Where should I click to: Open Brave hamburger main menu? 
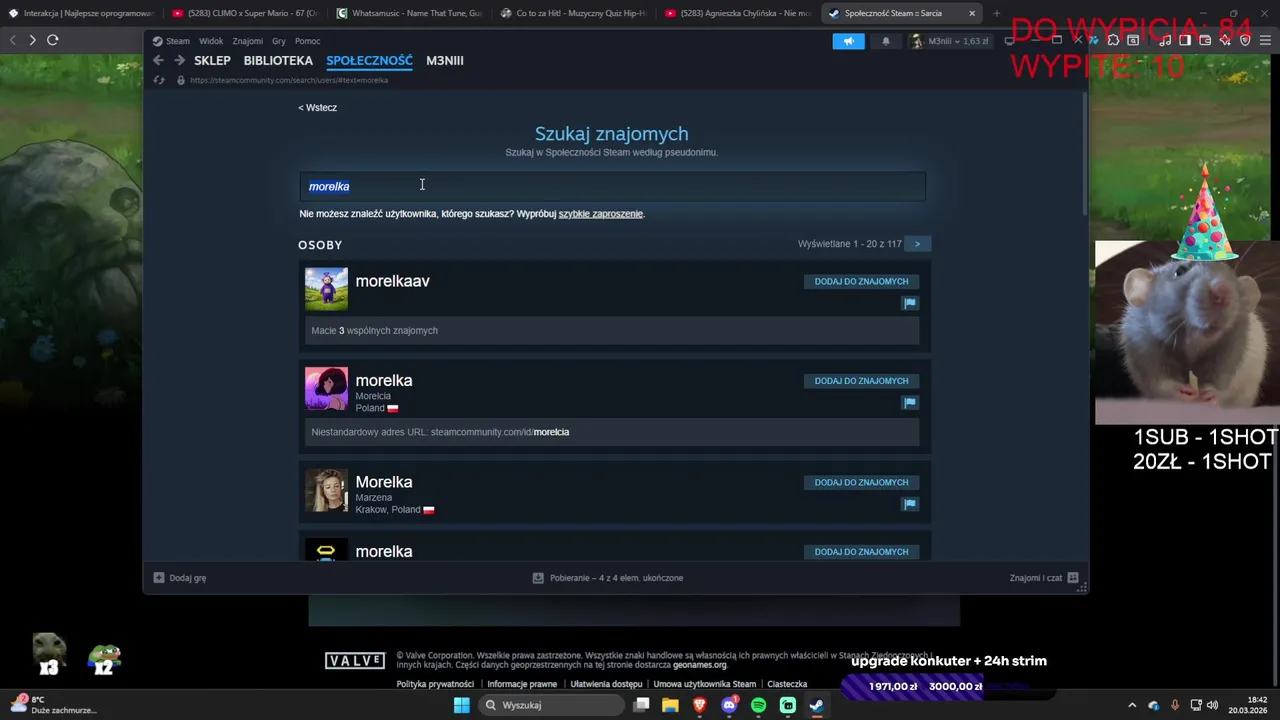tap(1266, 40)
